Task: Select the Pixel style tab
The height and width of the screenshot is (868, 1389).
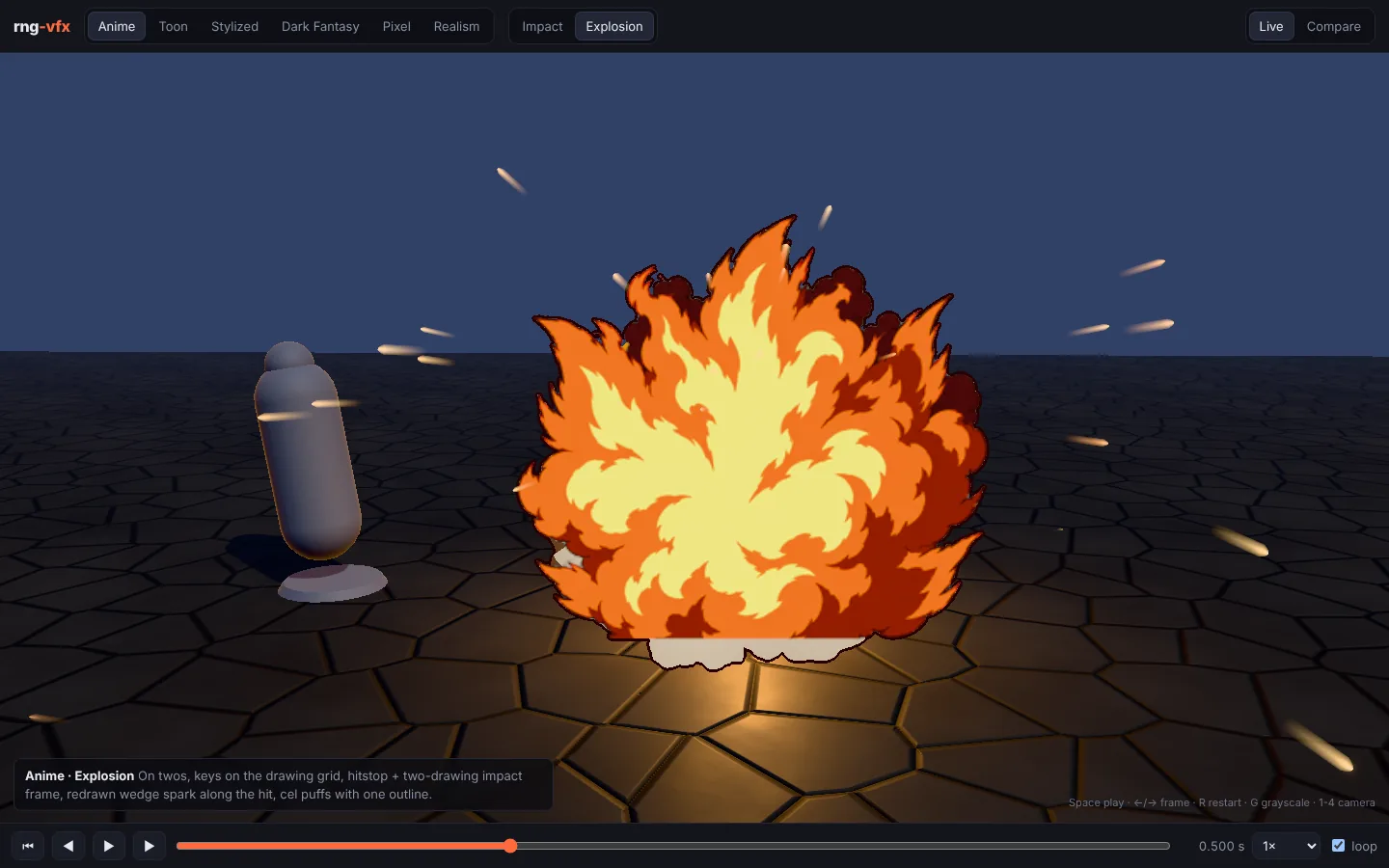Action: click(x=396, y=26)
